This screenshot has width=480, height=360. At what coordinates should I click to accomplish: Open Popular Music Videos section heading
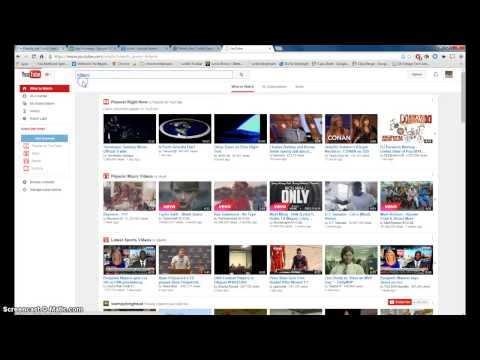click(131, 176)
